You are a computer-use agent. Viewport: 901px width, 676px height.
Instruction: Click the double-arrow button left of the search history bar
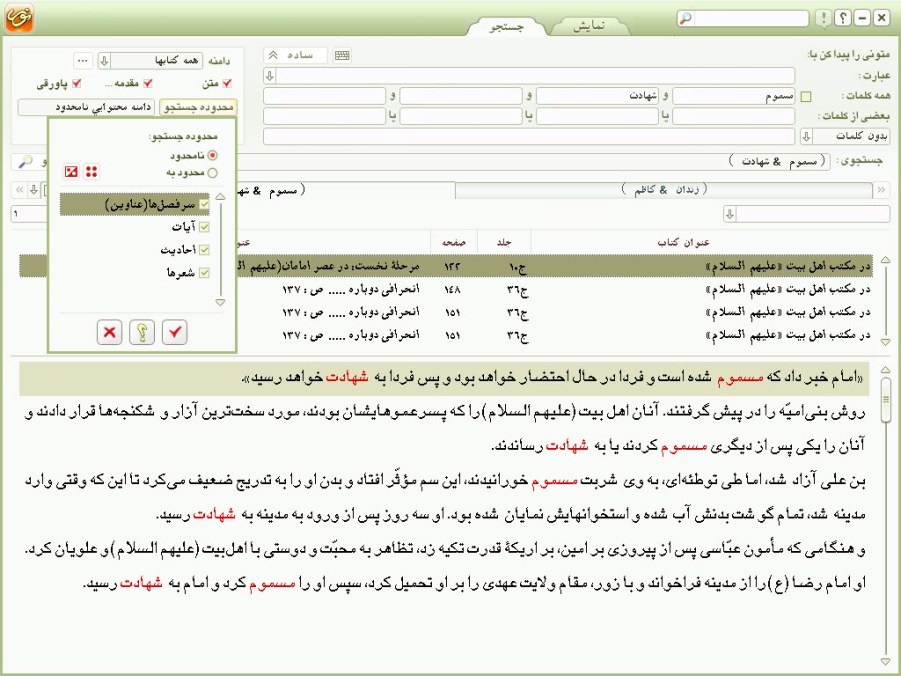point(20,190)
